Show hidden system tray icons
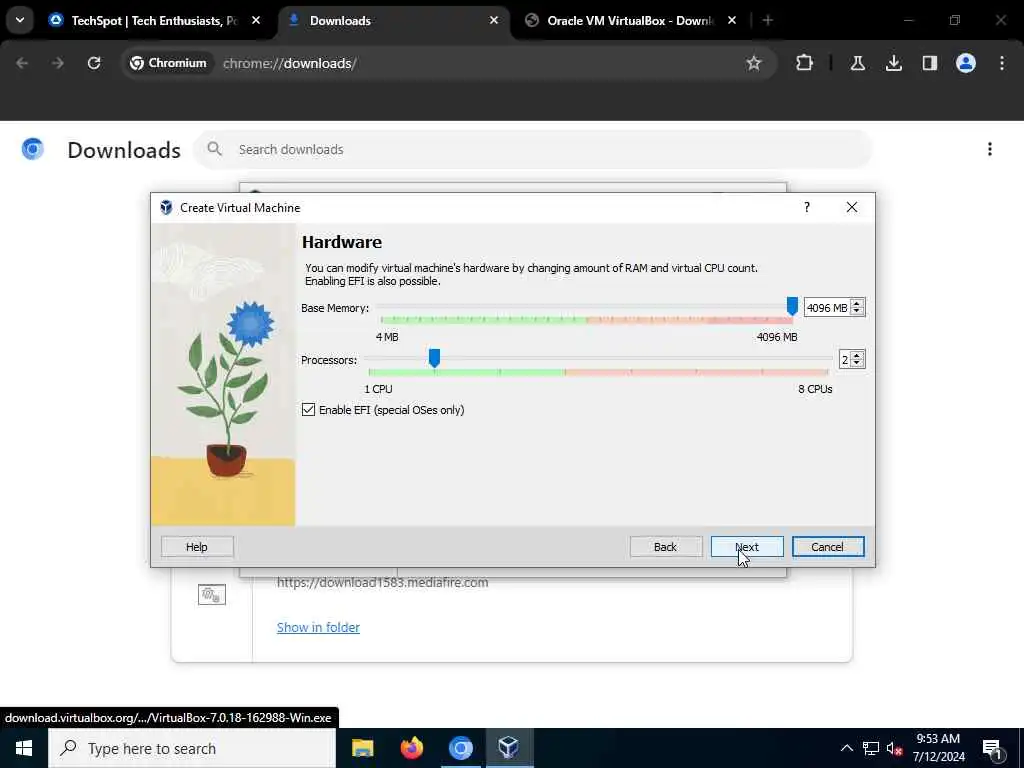 (x=846, y=748)
